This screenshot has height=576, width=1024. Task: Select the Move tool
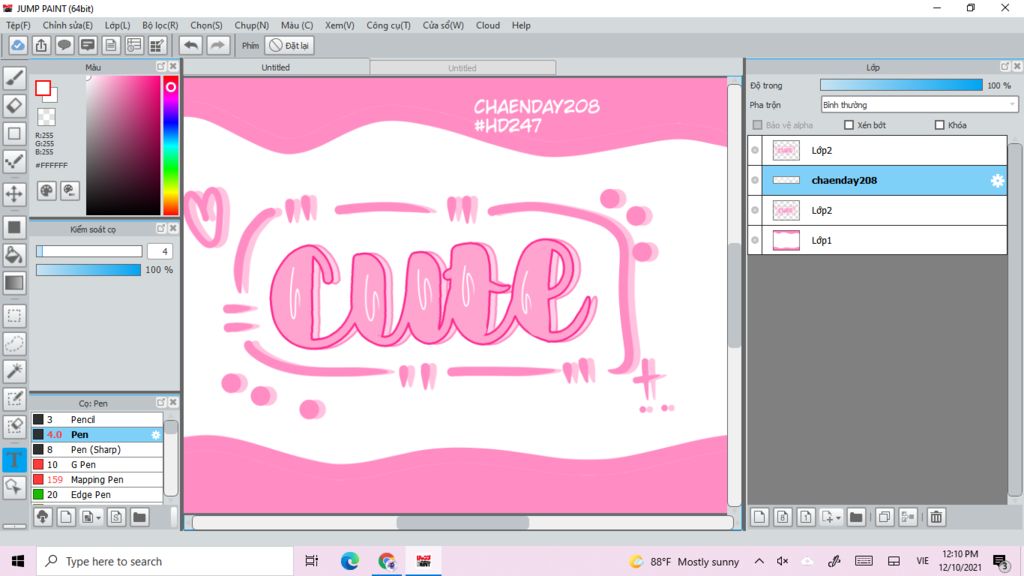(14, 193)
